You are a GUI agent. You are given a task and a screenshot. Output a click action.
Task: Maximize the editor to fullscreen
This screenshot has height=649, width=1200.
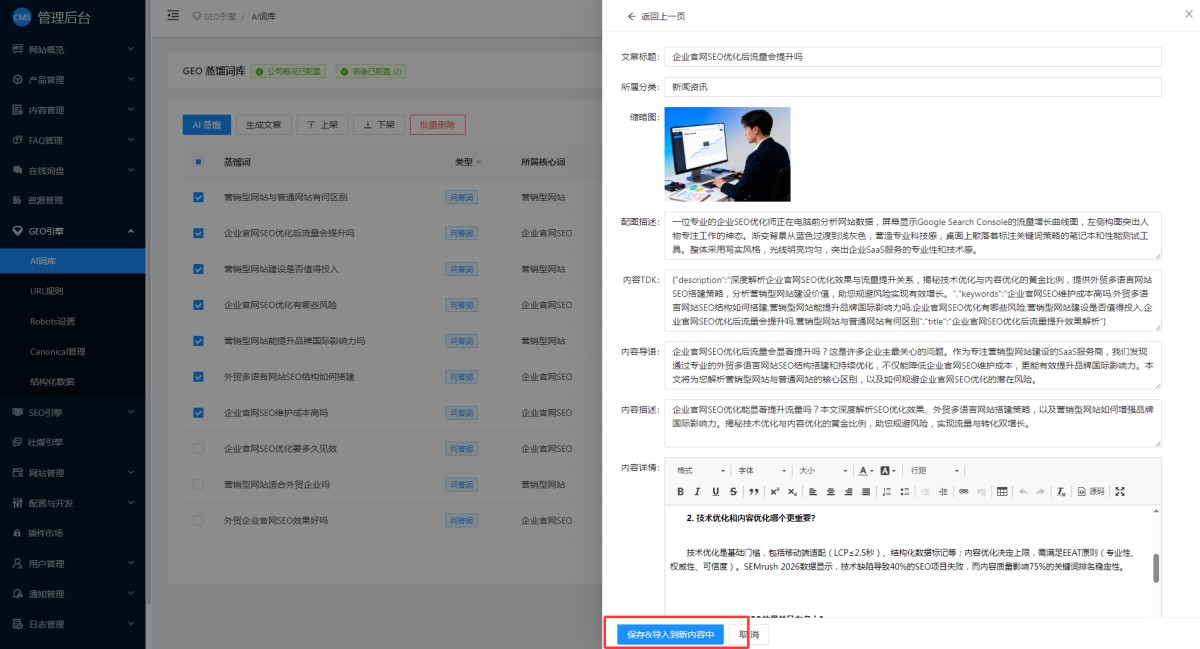click(x=1120, y=492)
